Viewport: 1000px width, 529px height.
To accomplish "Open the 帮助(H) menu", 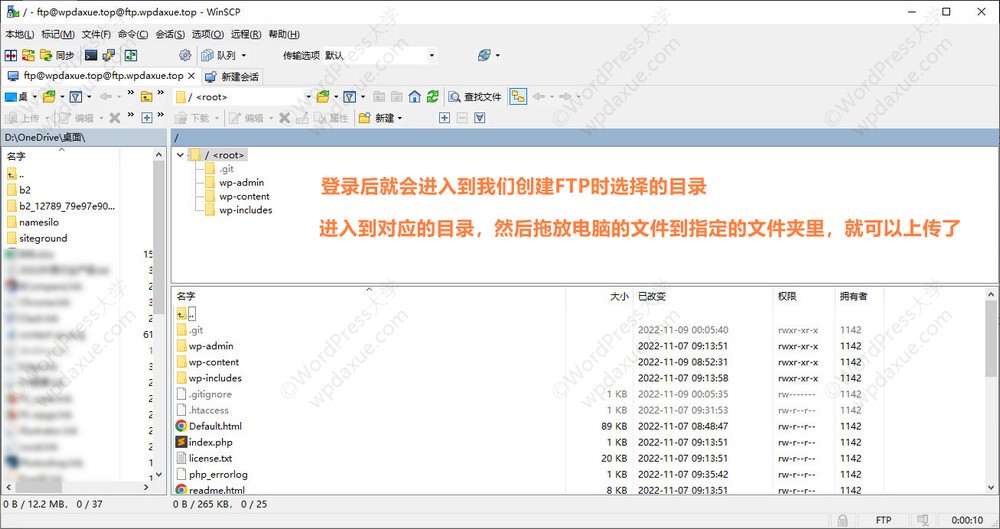I will tap(284, 34).
